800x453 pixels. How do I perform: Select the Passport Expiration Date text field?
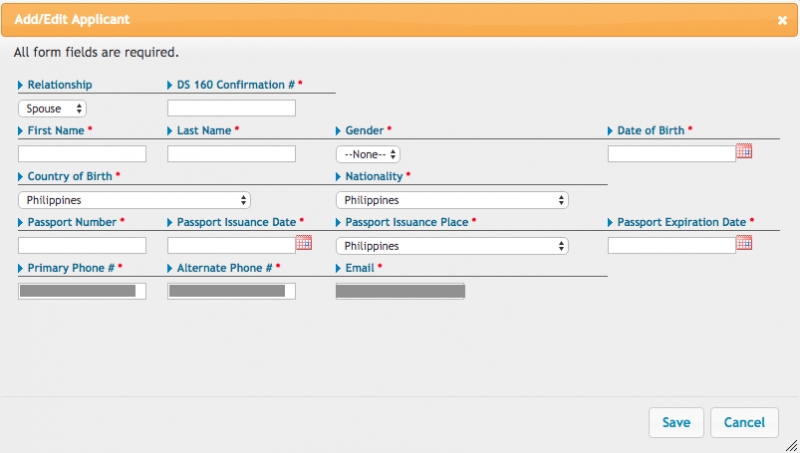pos(671,245)
